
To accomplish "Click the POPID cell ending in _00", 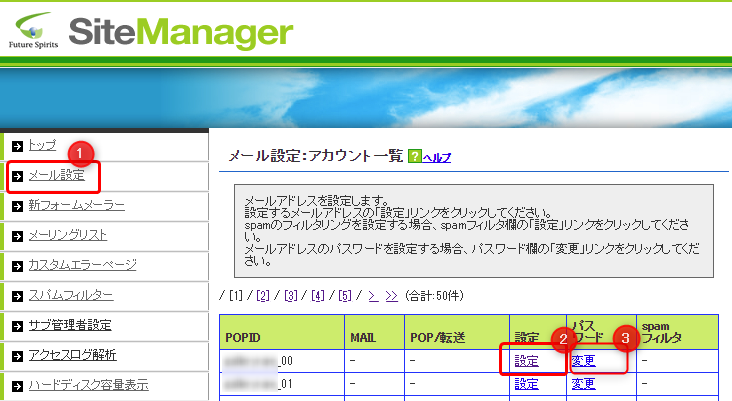I will [x=282, y=361].
